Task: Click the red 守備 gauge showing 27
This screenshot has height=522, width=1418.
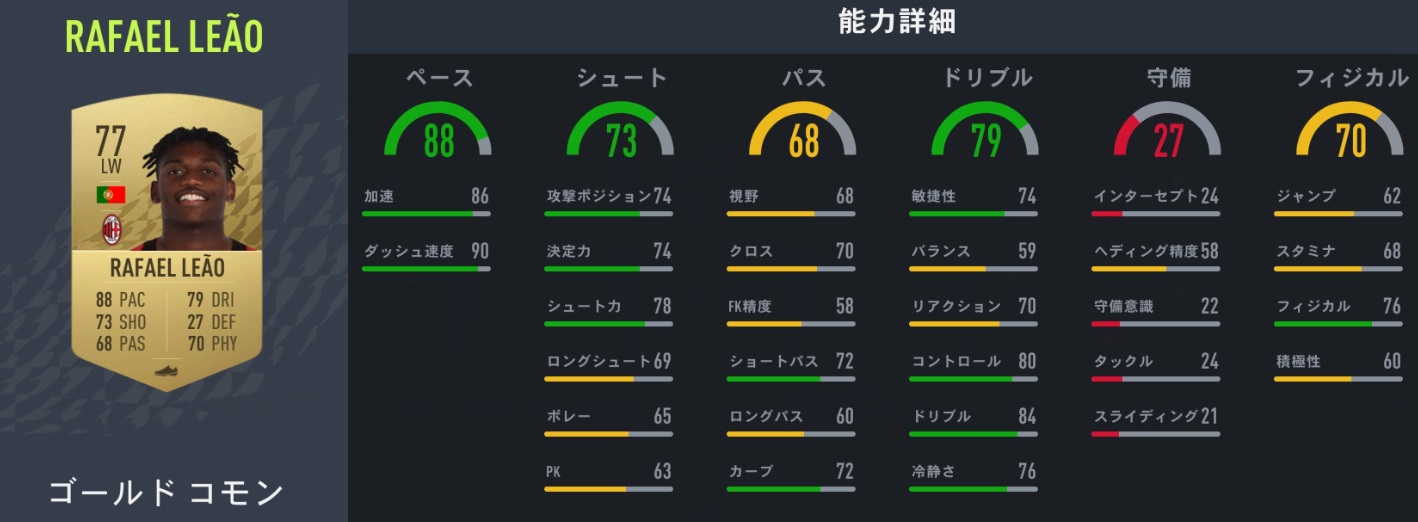Action: tap(1167, 132)
